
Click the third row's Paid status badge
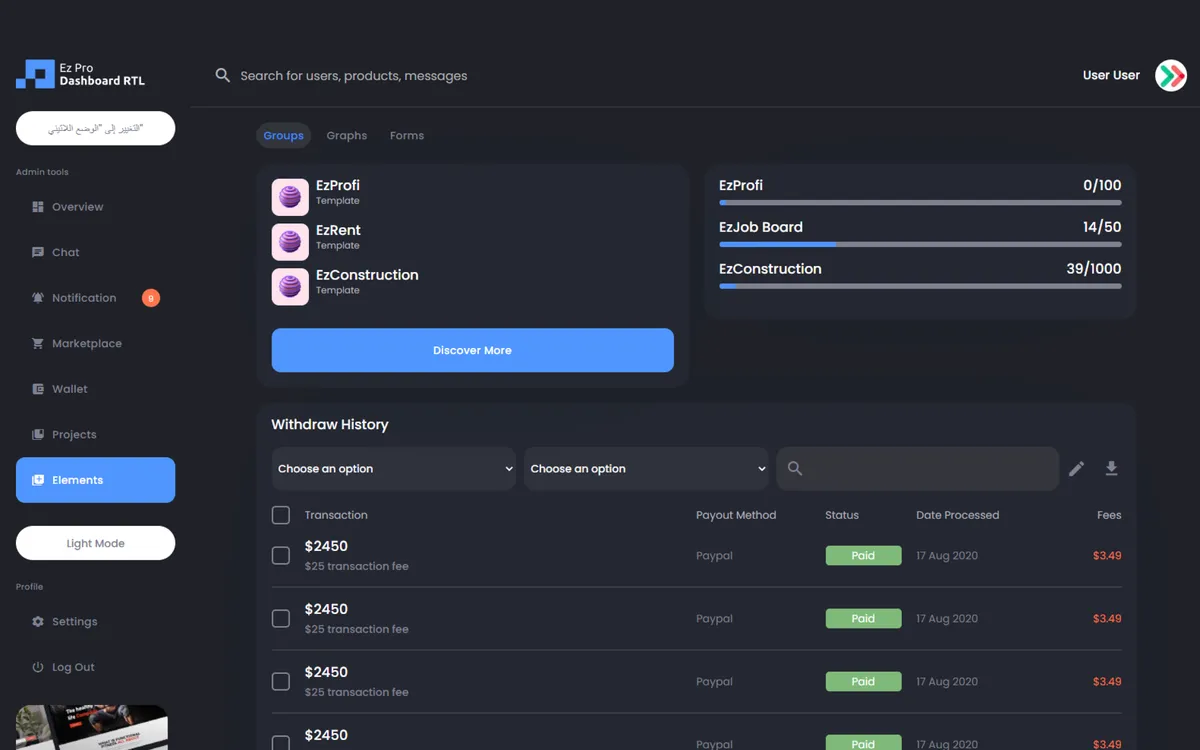coord(863,681)
